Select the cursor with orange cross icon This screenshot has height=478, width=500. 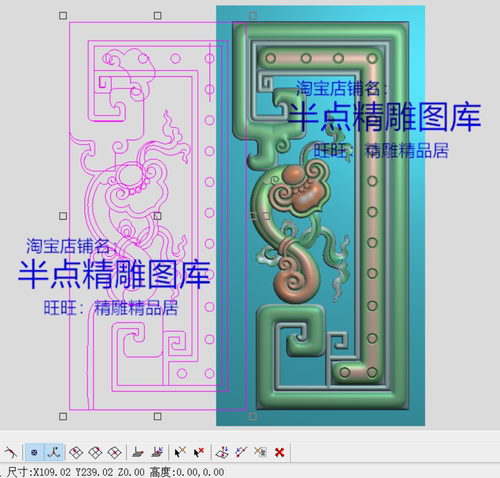click(x=180, y=452)
